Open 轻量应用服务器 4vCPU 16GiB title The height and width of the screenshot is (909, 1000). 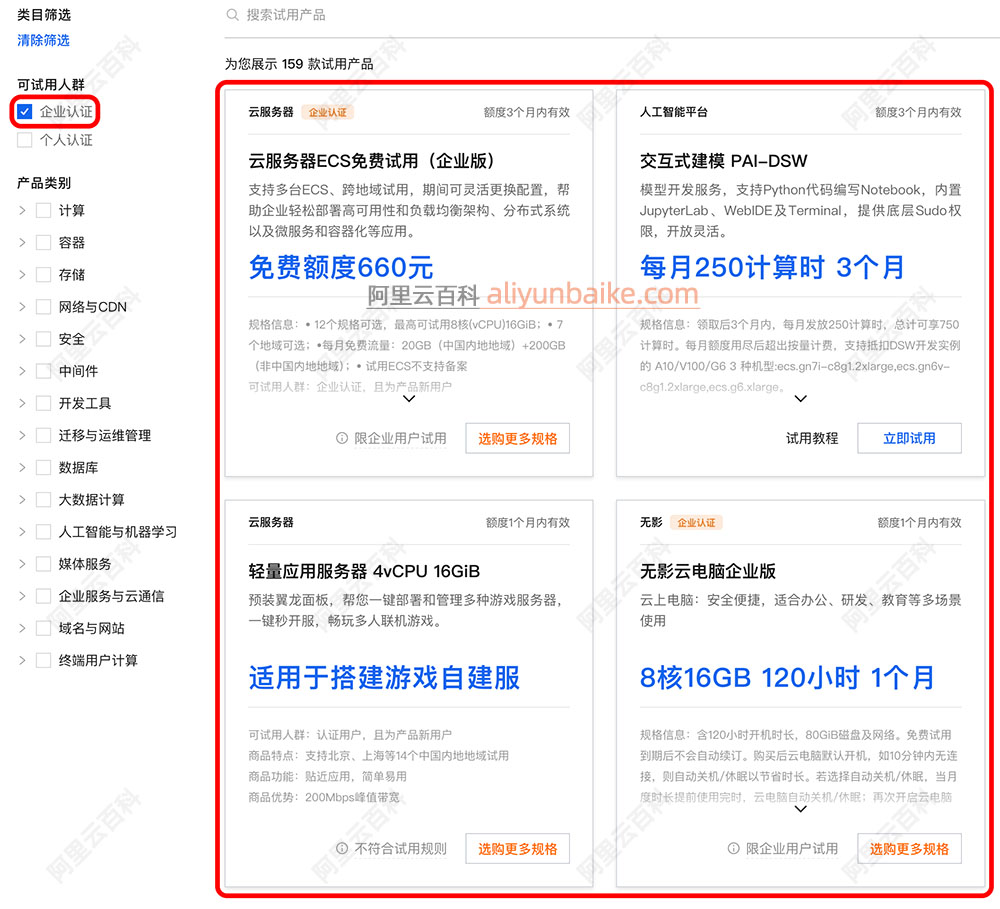tap(364, 571)
